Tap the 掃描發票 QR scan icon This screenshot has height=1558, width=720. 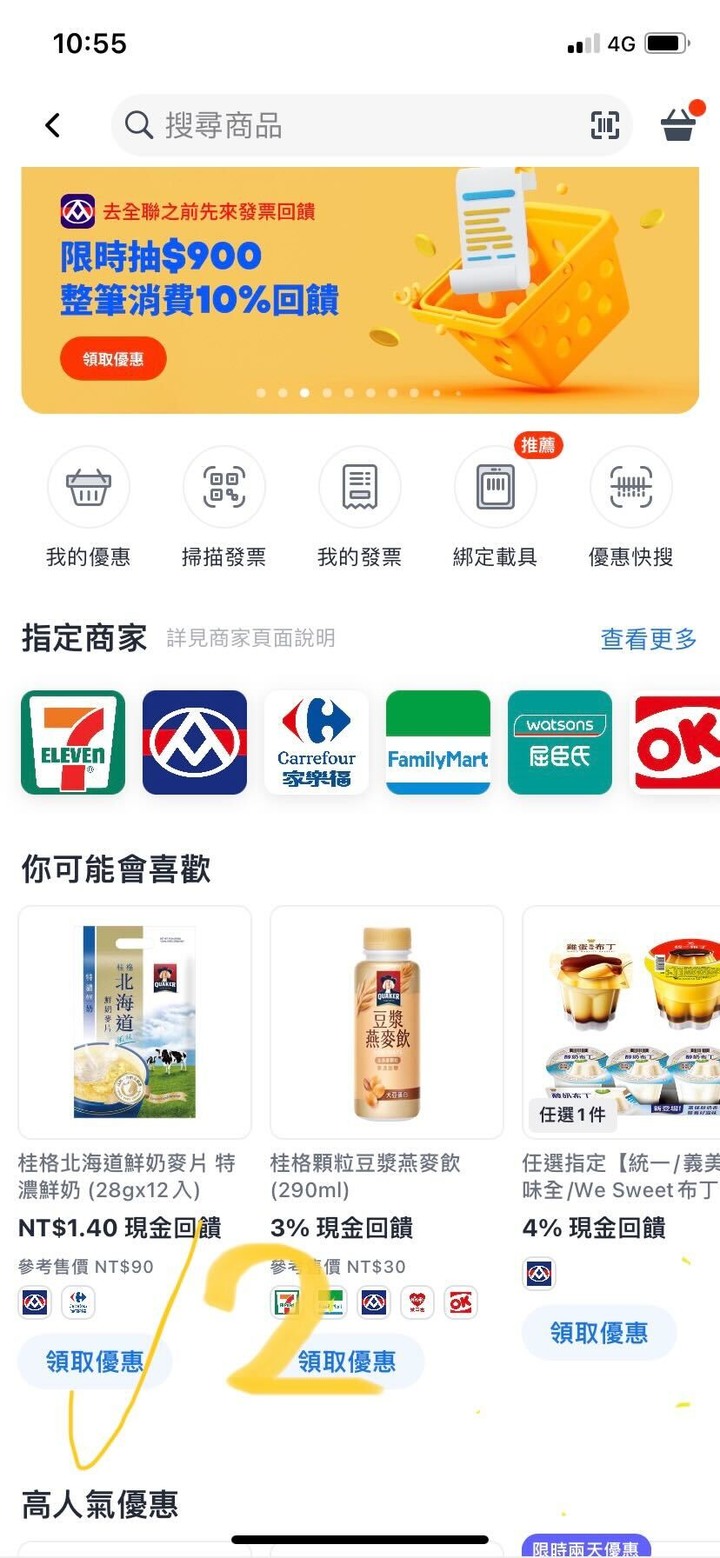click(x=224, y=487)
